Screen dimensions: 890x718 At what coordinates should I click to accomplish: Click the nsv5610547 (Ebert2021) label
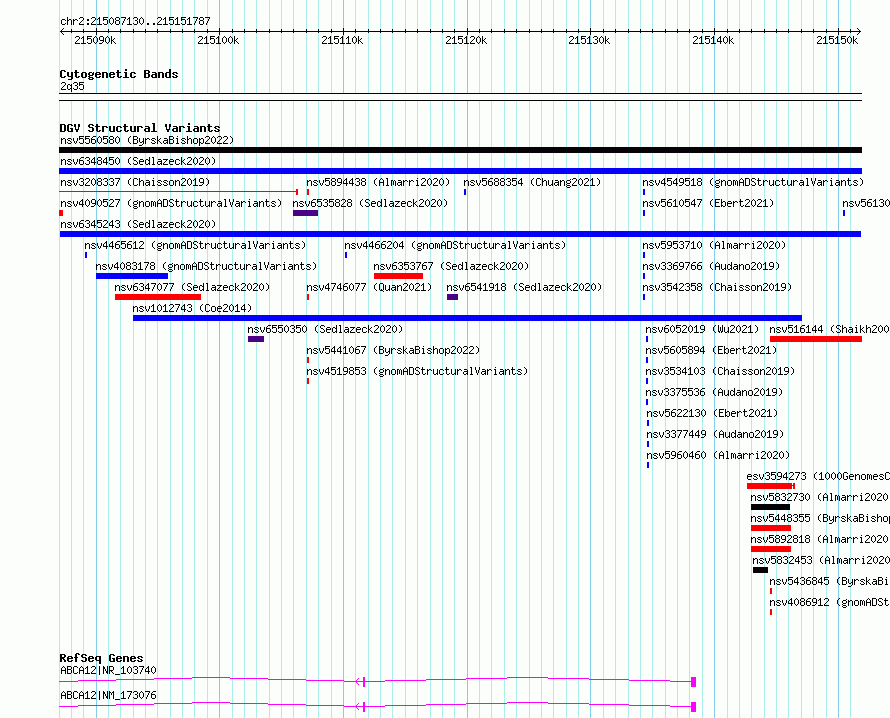click(x=708, y=203)
